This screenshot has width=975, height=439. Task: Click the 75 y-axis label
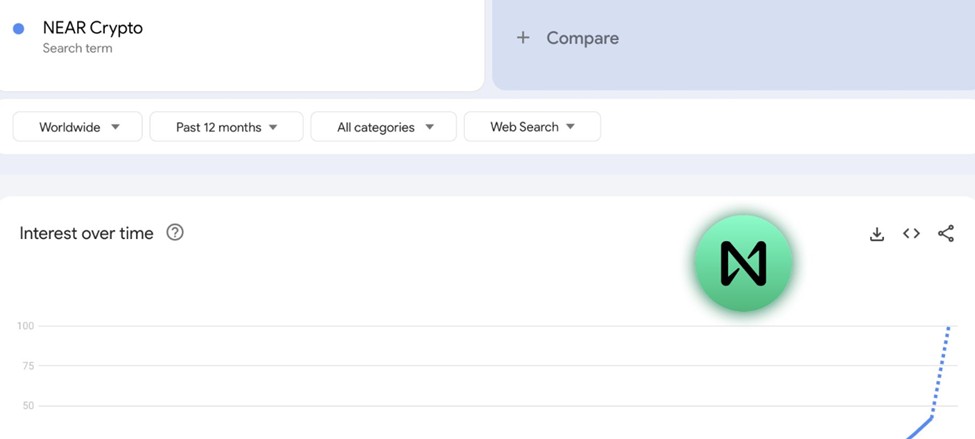28,366
